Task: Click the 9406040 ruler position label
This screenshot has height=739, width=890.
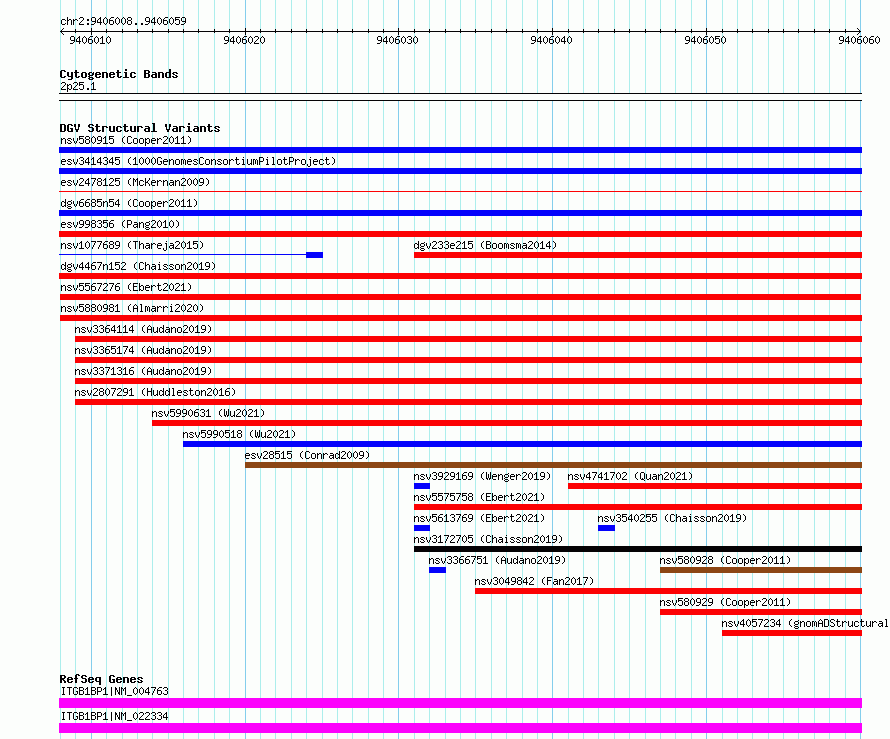Action: tap(551, 40)
